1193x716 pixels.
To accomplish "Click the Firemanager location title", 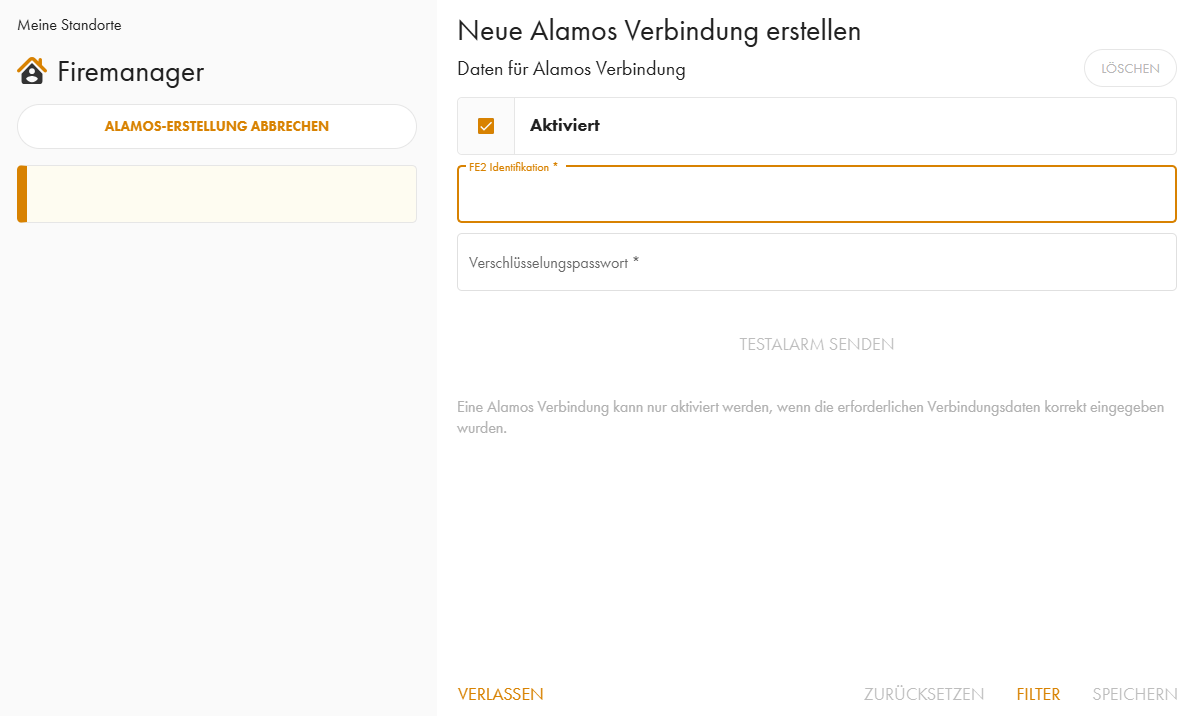I will click(x=131, y=72).
